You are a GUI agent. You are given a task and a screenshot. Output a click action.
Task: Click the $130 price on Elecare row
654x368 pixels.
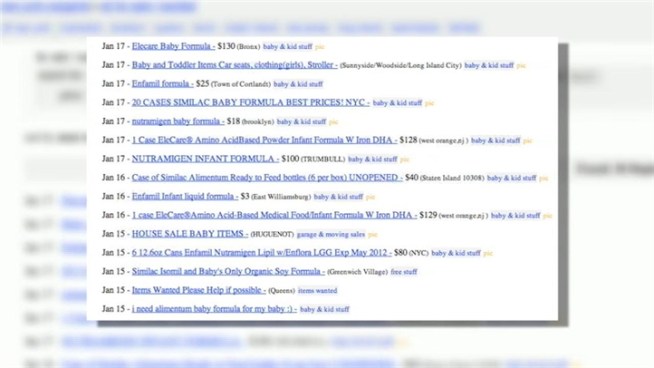pyautogui.click(x=226, y=46)
